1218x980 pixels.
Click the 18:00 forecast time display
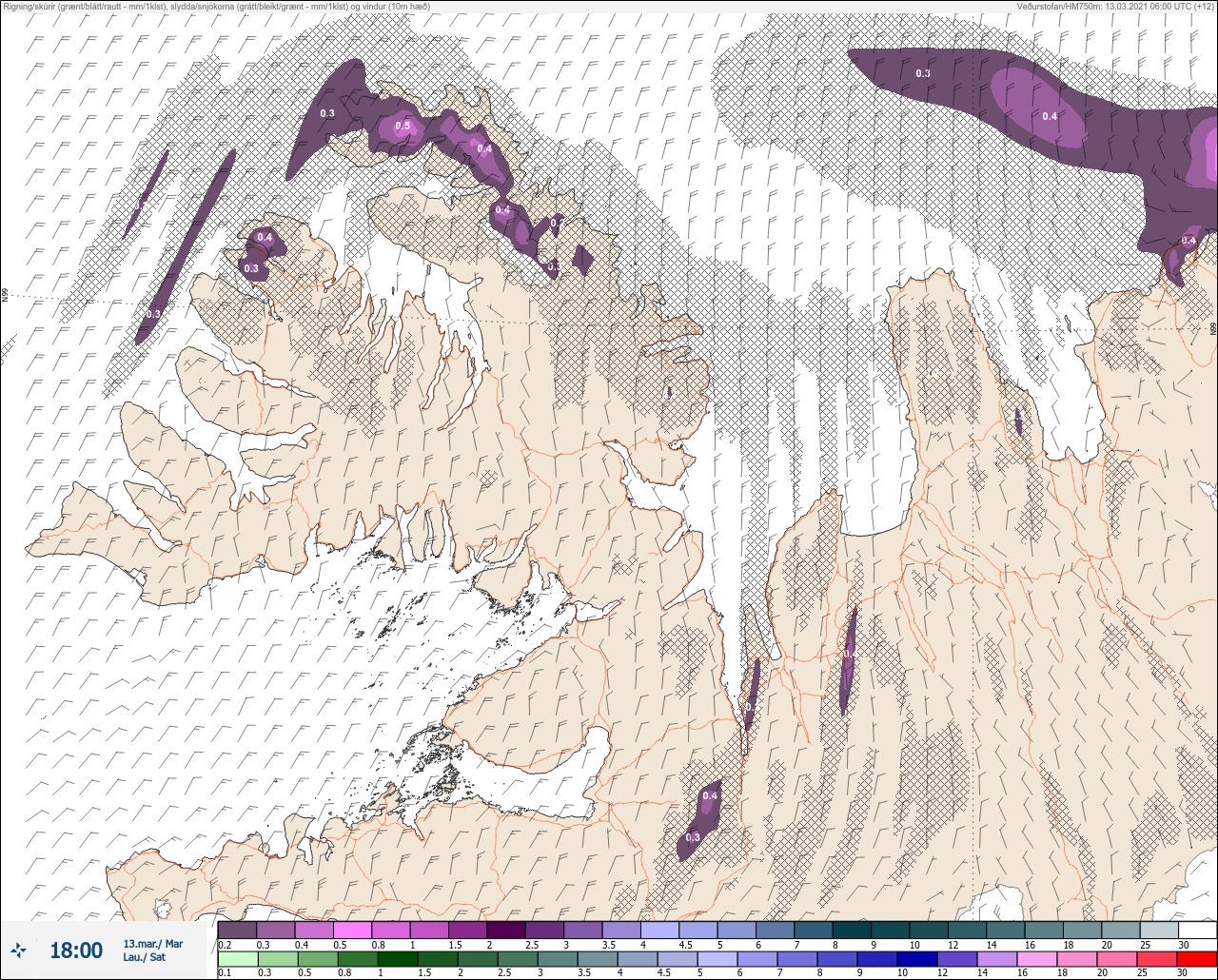click(76, 951)
